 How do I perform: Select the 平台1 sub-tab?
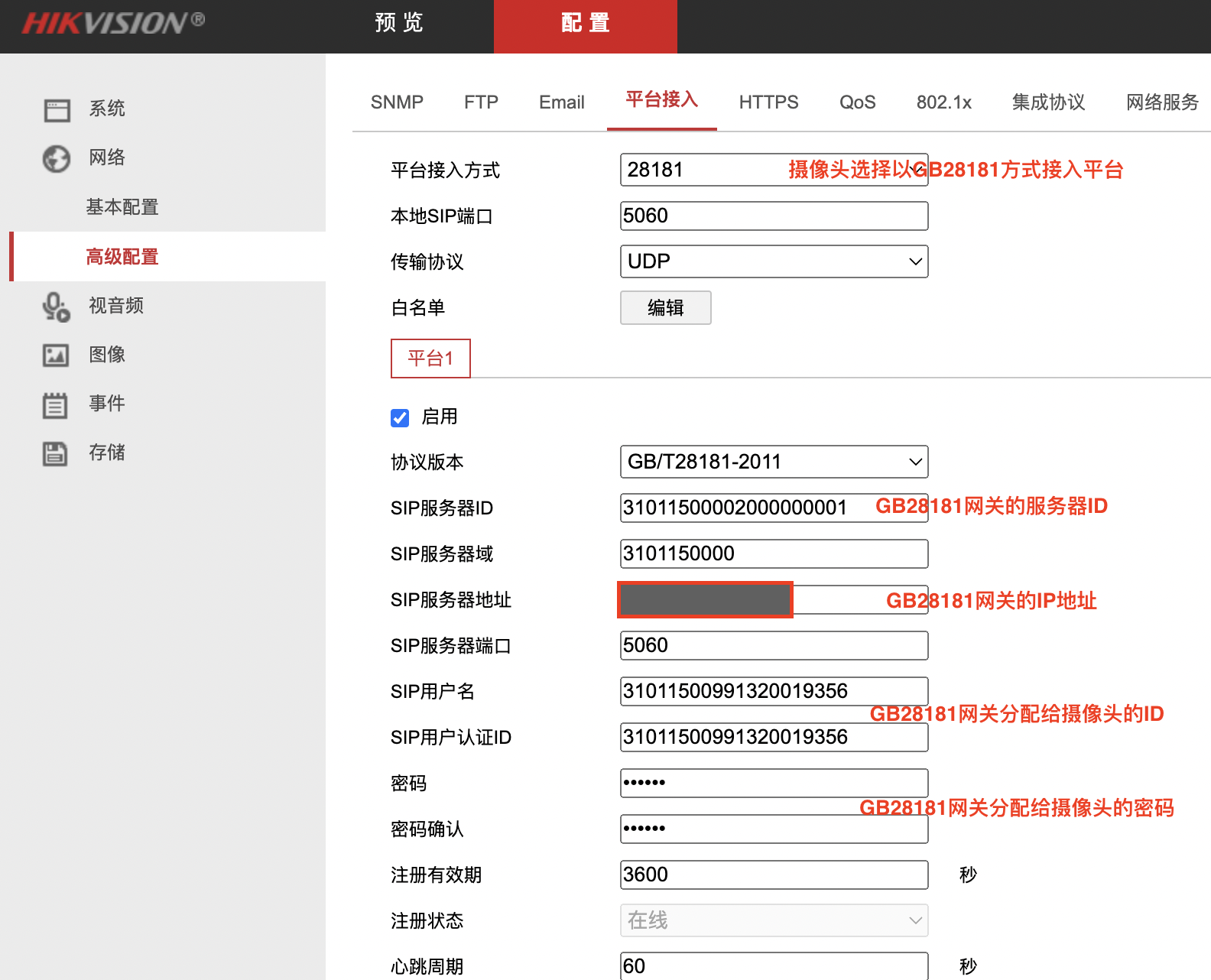[430, 359]
